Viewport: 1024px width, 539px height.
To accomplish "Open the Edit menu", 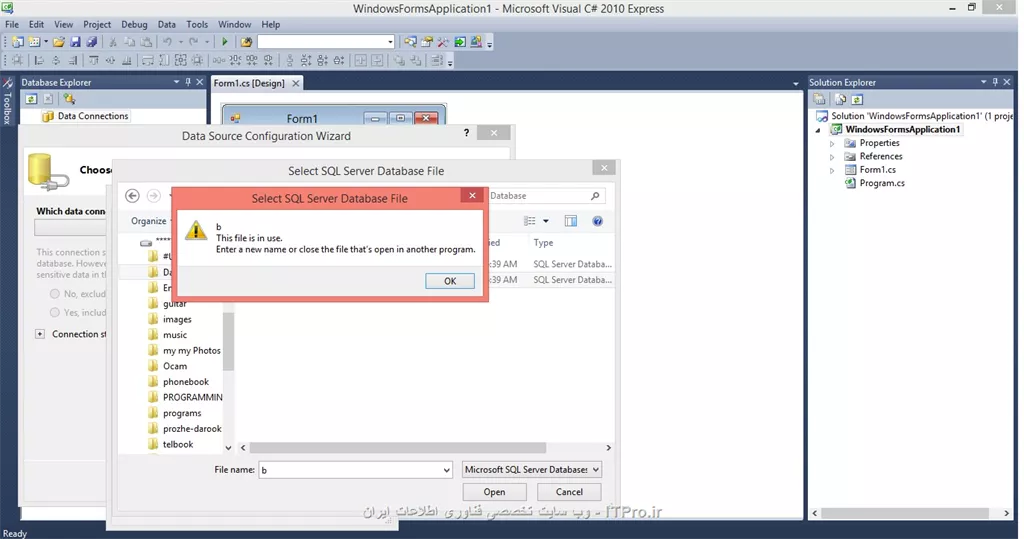I will [36, 24].
